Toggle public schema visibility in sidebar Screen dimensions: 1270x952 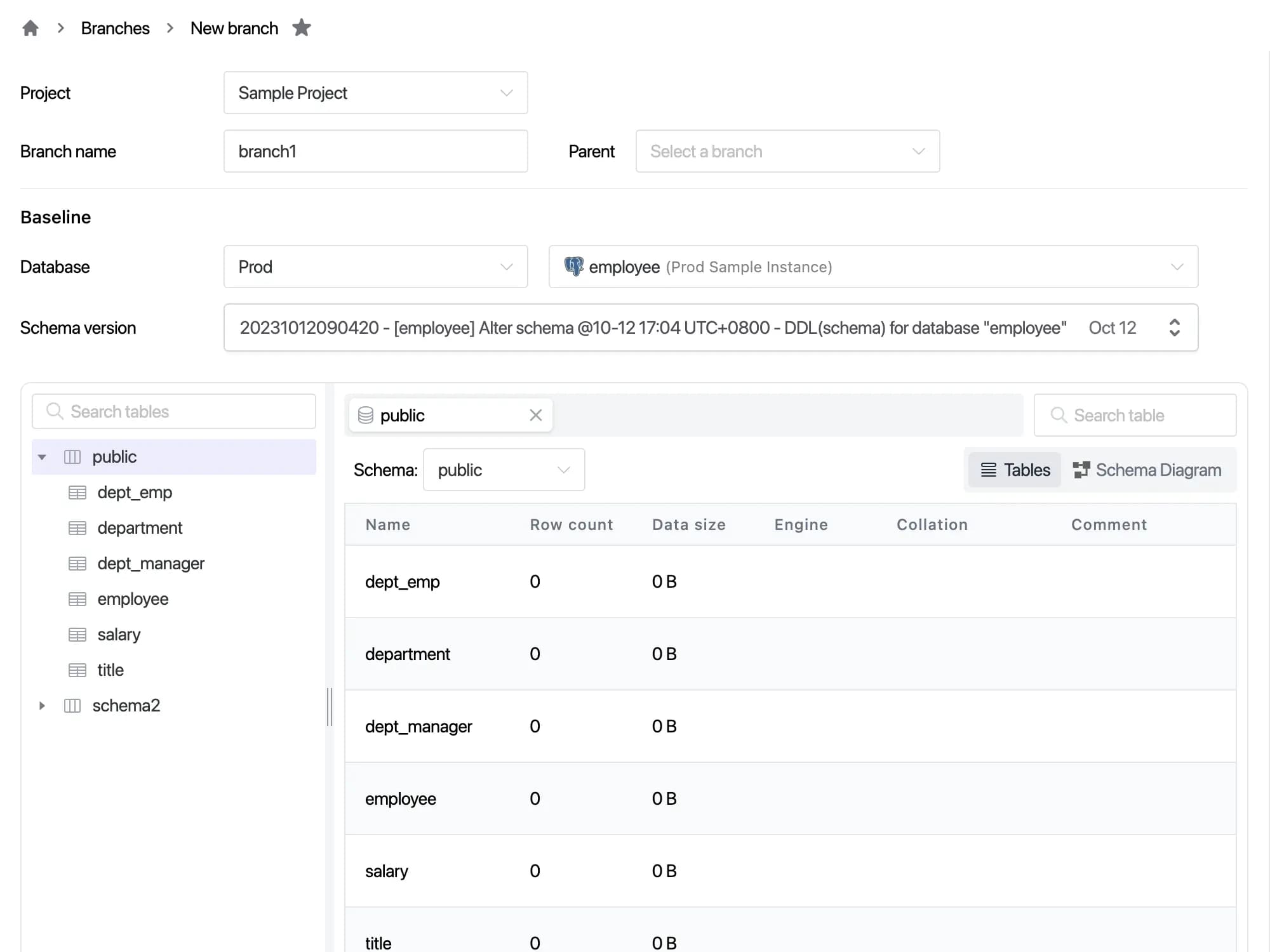pos(42,456)
